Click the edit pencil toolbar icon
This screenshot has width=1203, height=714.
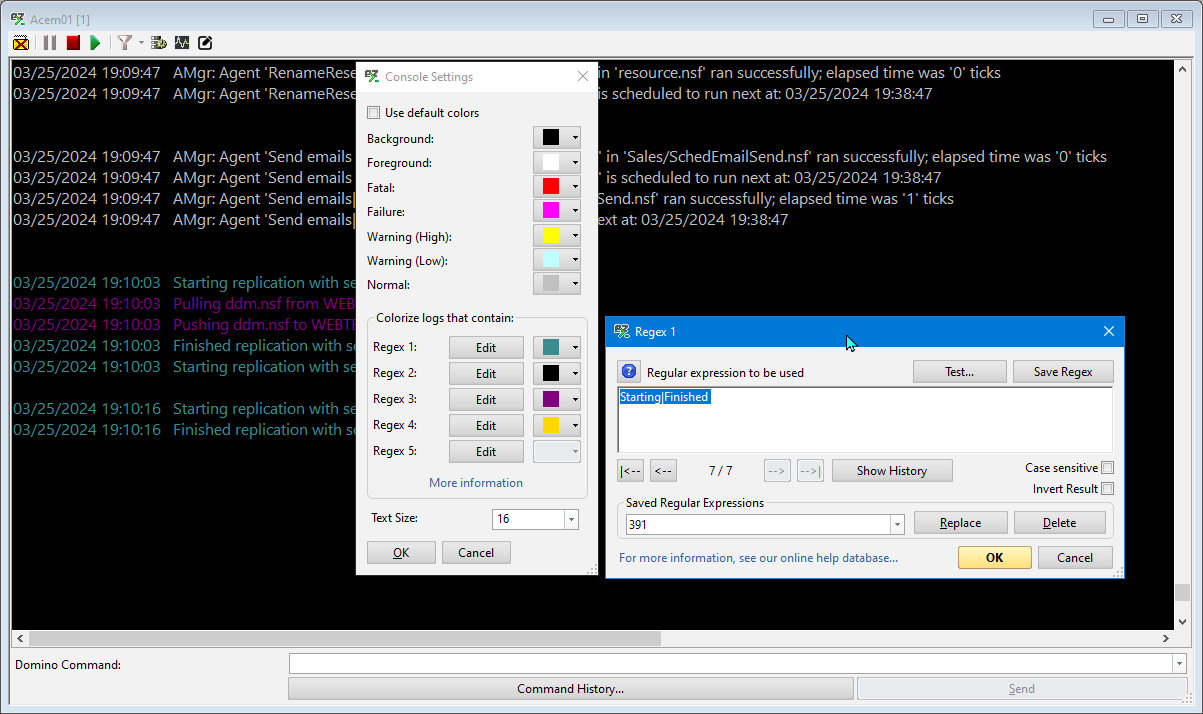[x=205, y=43]
